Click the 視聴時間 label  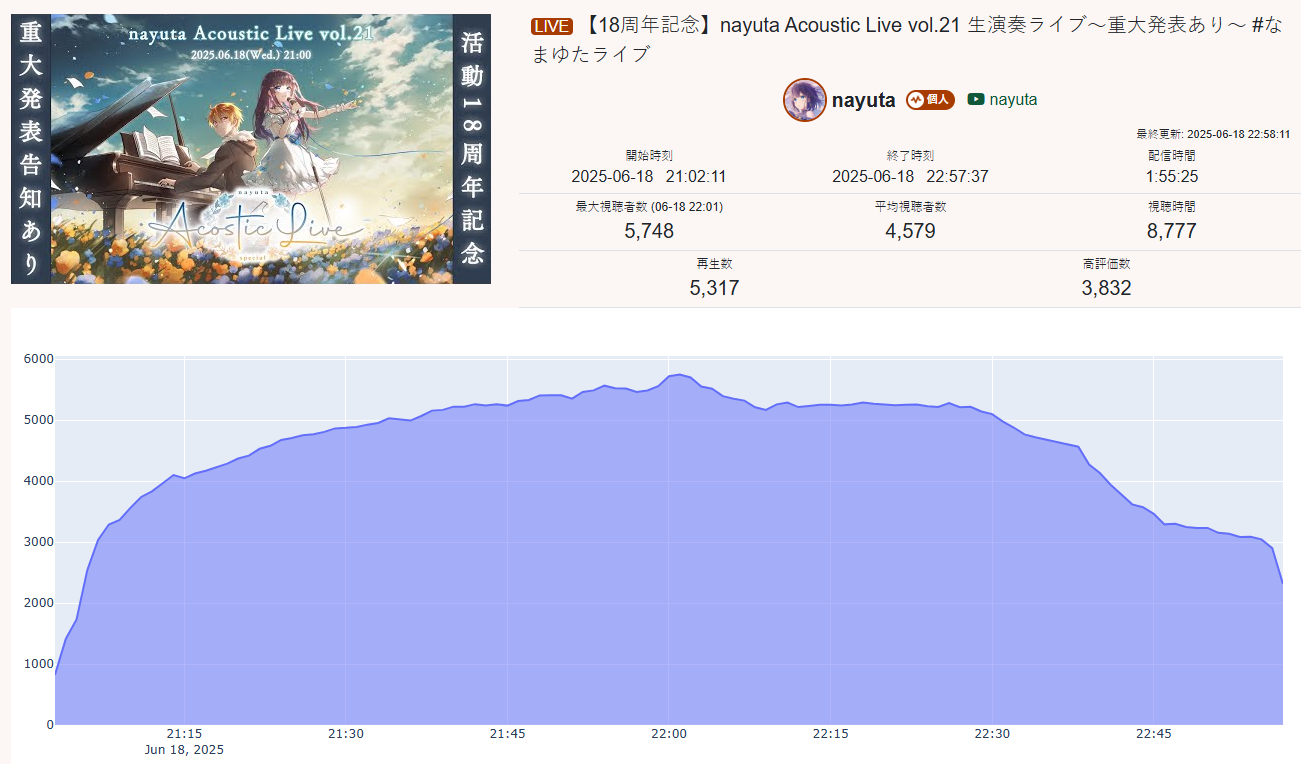1172,207
